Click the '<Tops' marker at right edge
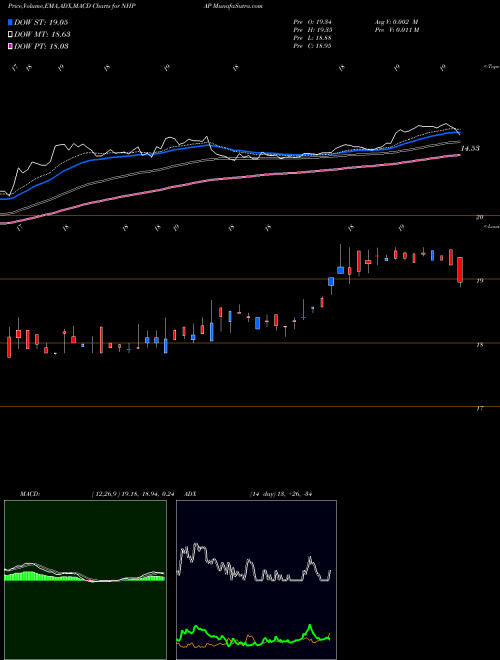500x660 pixels. tap(492, 67)
